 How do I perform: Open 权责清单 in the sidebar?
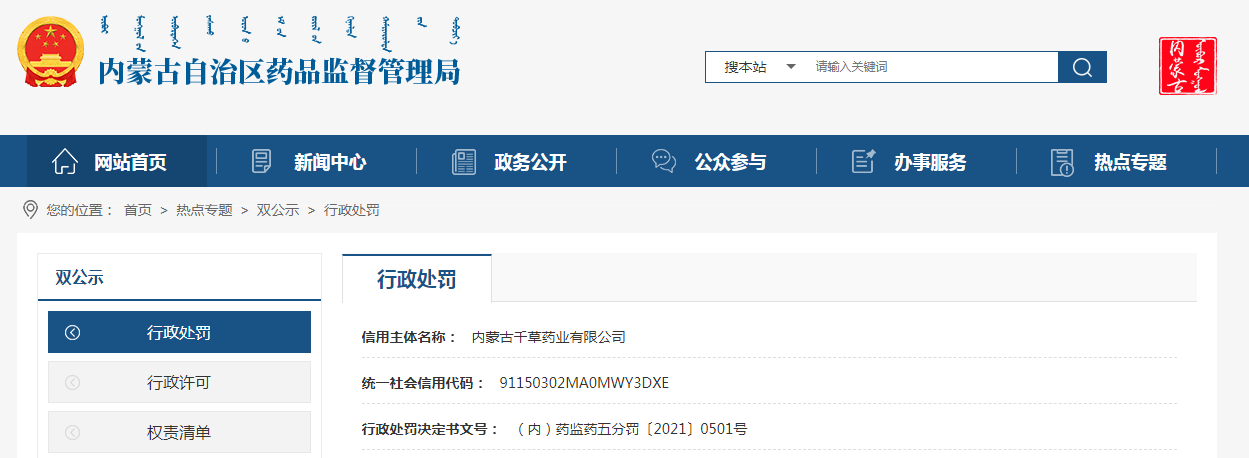point(179,432)
